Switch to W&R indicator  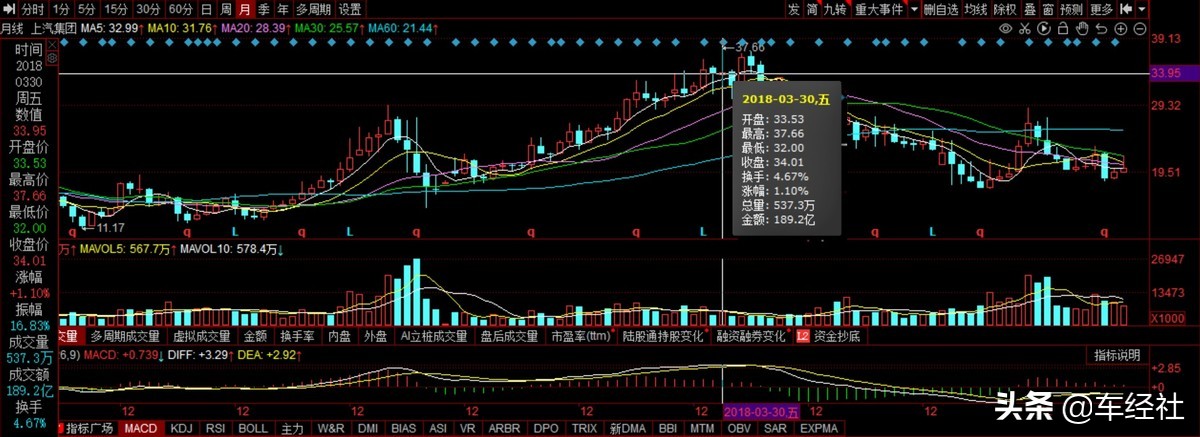(330, 428)
